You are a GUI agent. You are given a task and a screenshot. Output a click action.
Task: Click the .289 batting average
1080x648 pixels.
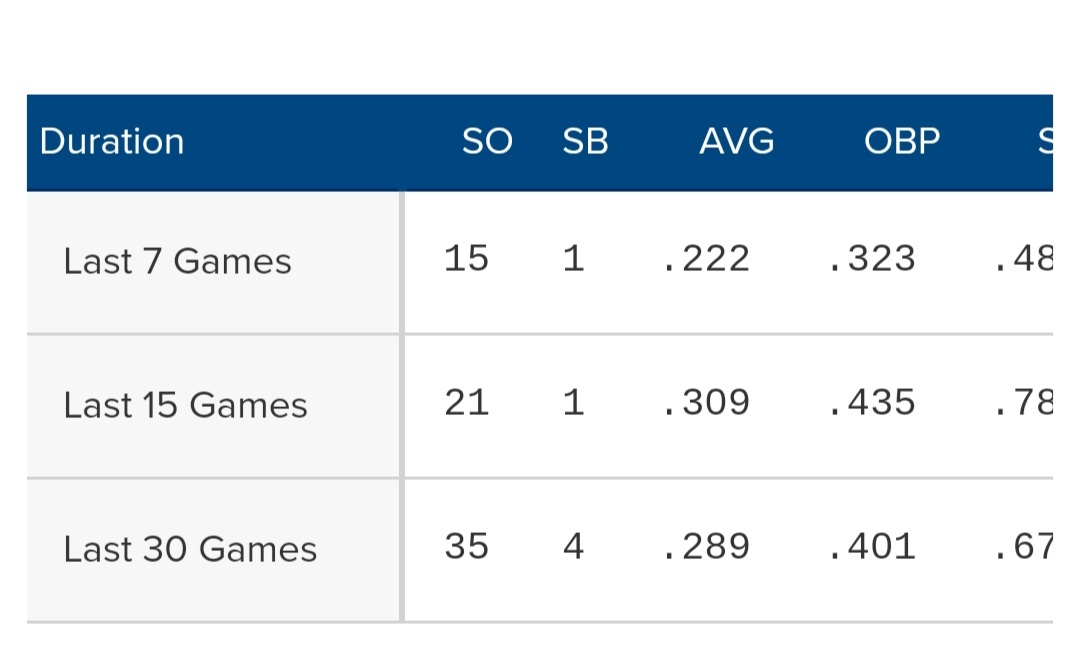click(x=706, y=547)
